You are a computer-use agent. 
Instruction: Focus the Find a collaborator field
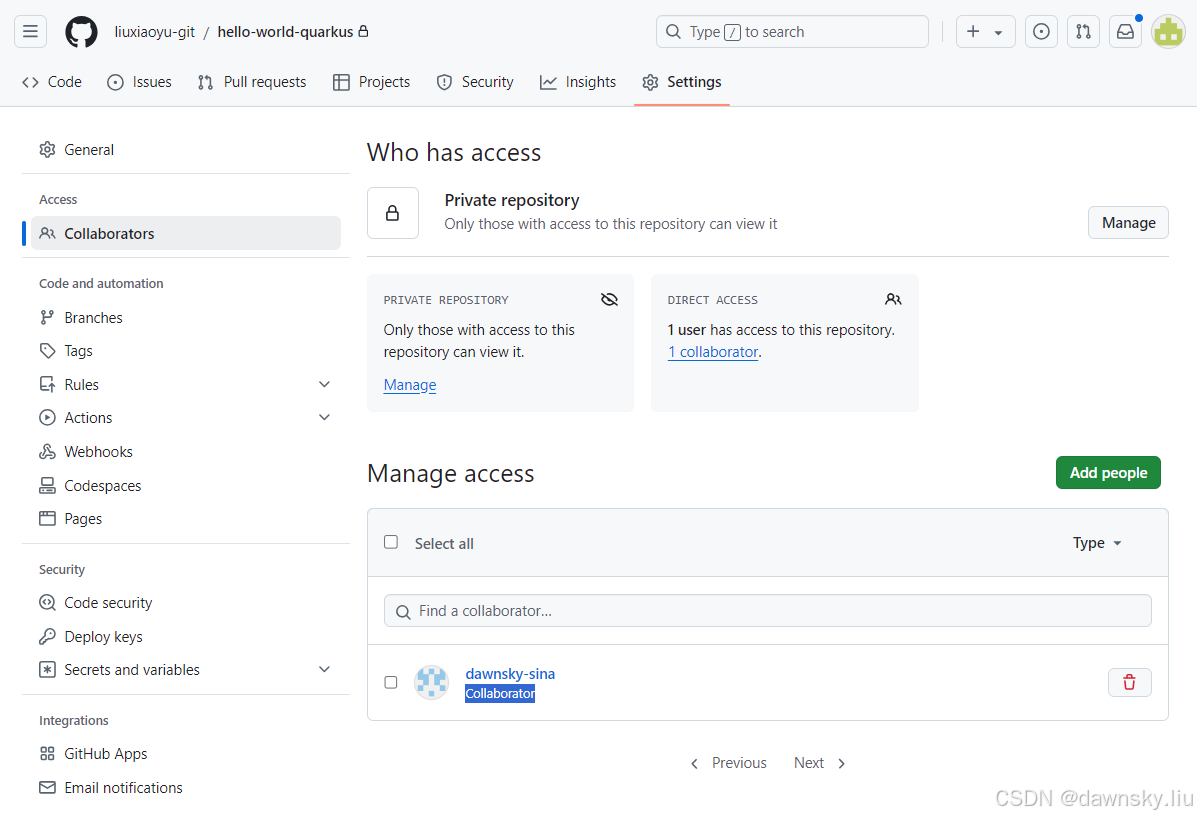(767, 610)
